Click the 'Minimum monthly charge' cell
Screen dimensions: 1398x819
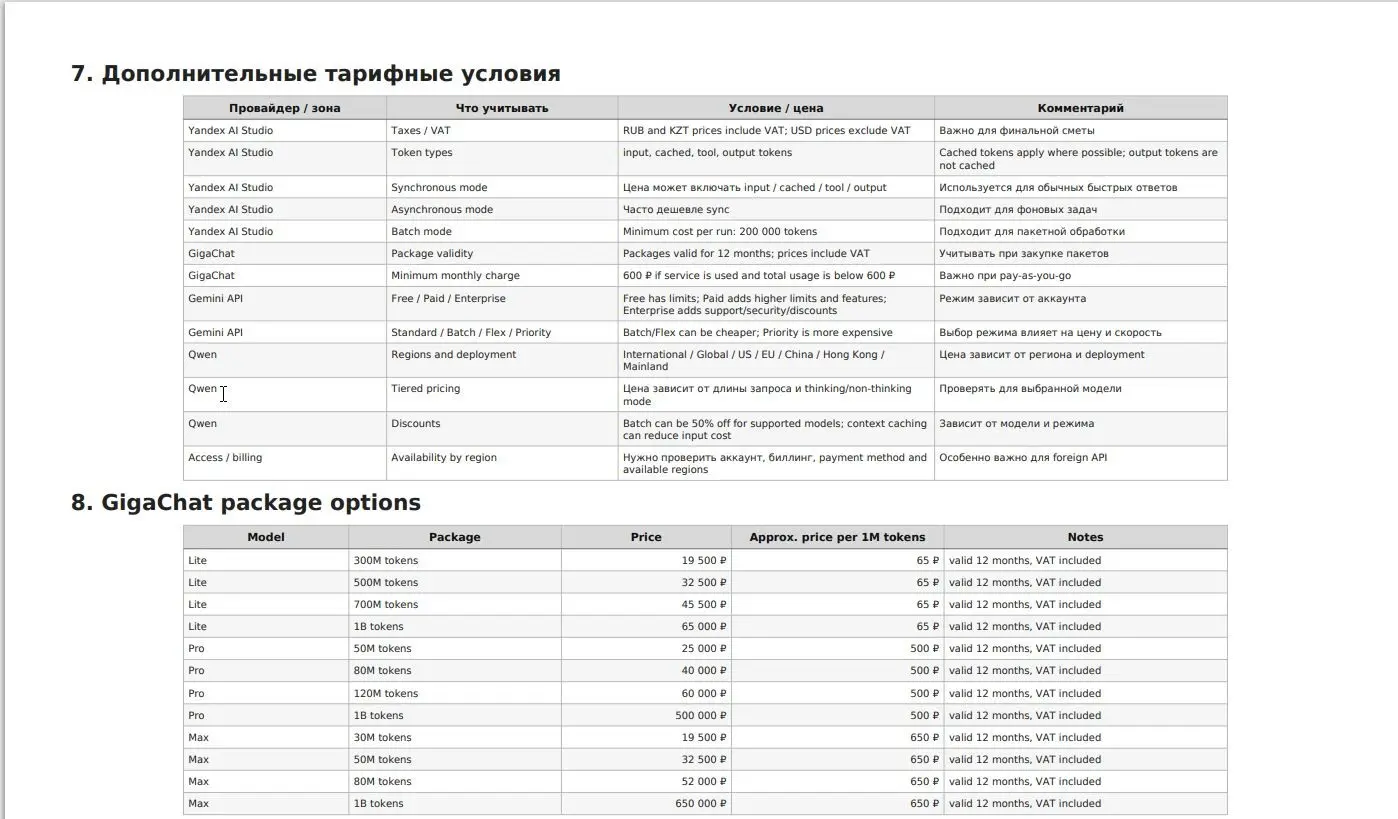click(x=502, y=276)
